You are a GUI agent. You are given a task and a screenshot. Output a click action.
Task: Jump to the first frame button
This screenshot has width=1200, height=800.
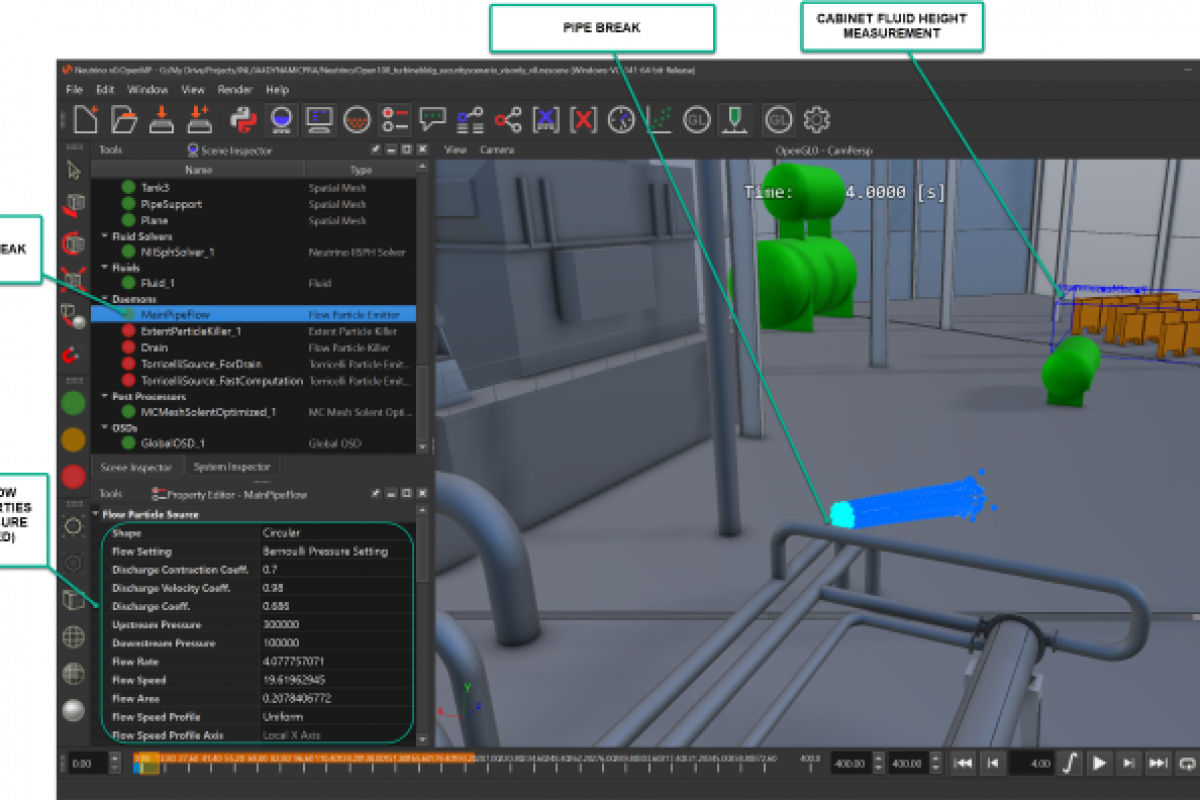(962, 763)
